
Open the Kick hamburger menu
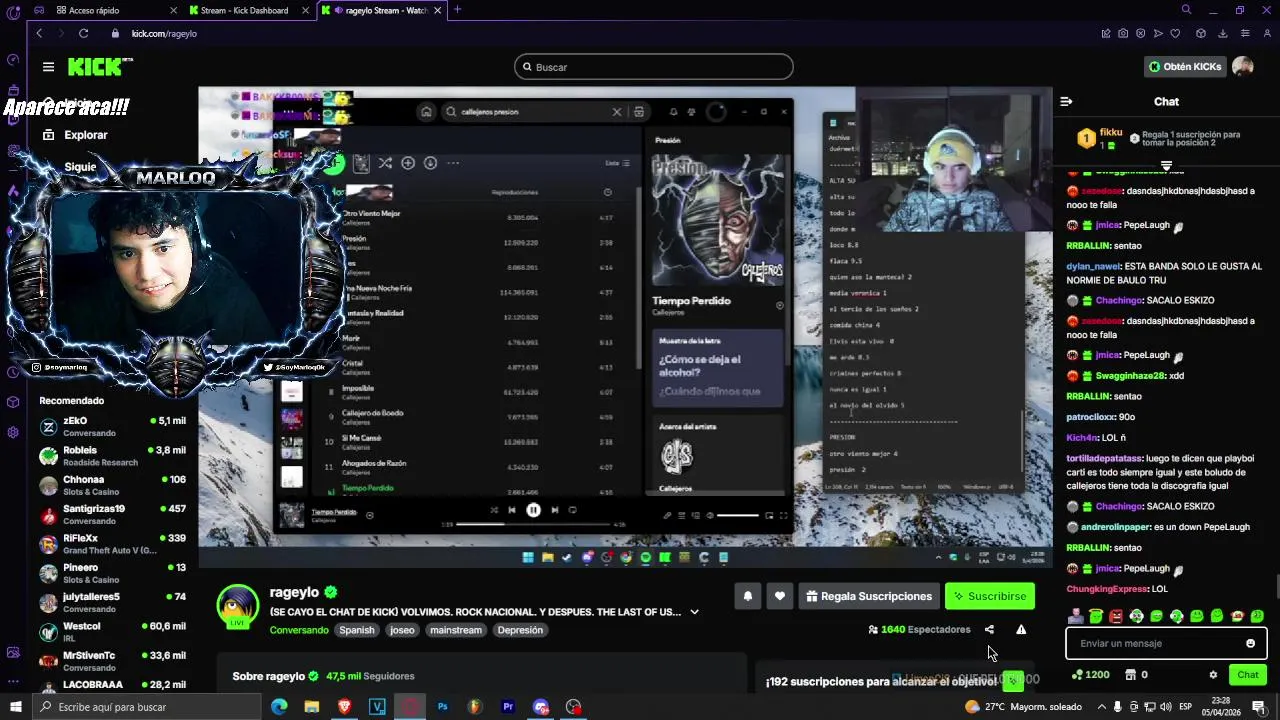[48, 67]
